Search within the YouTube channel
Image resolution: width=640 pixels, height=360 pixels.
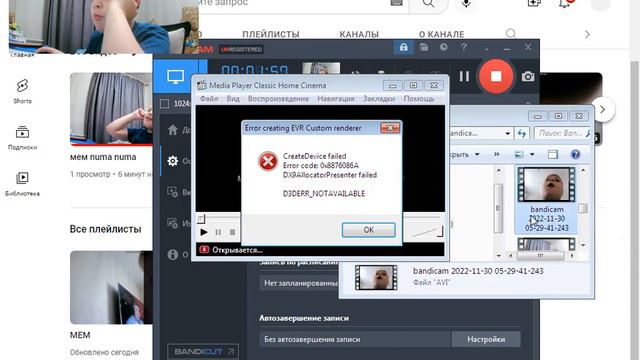511,34
